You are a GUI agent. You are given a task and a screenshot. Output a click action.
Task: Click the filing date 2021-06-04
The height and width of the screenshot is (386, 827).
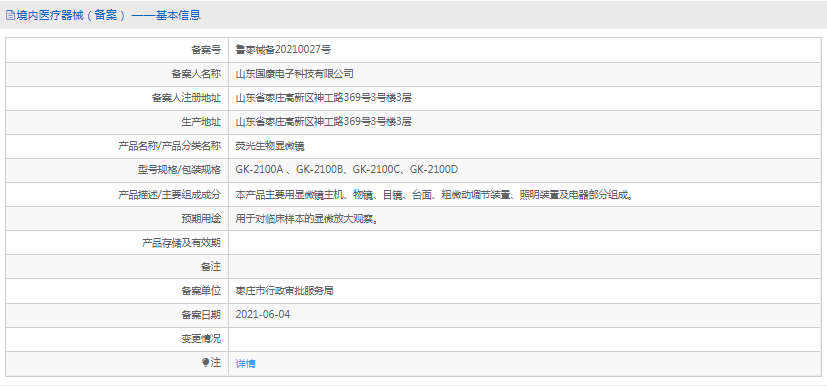click(x=263, y=315)
